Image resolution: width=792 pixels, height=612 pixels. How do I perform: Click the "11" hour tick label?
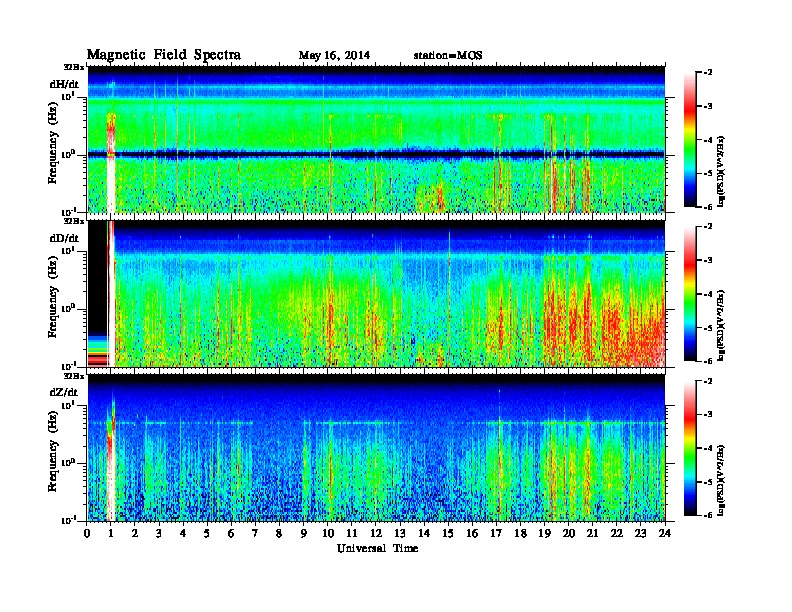click(352, 533)
